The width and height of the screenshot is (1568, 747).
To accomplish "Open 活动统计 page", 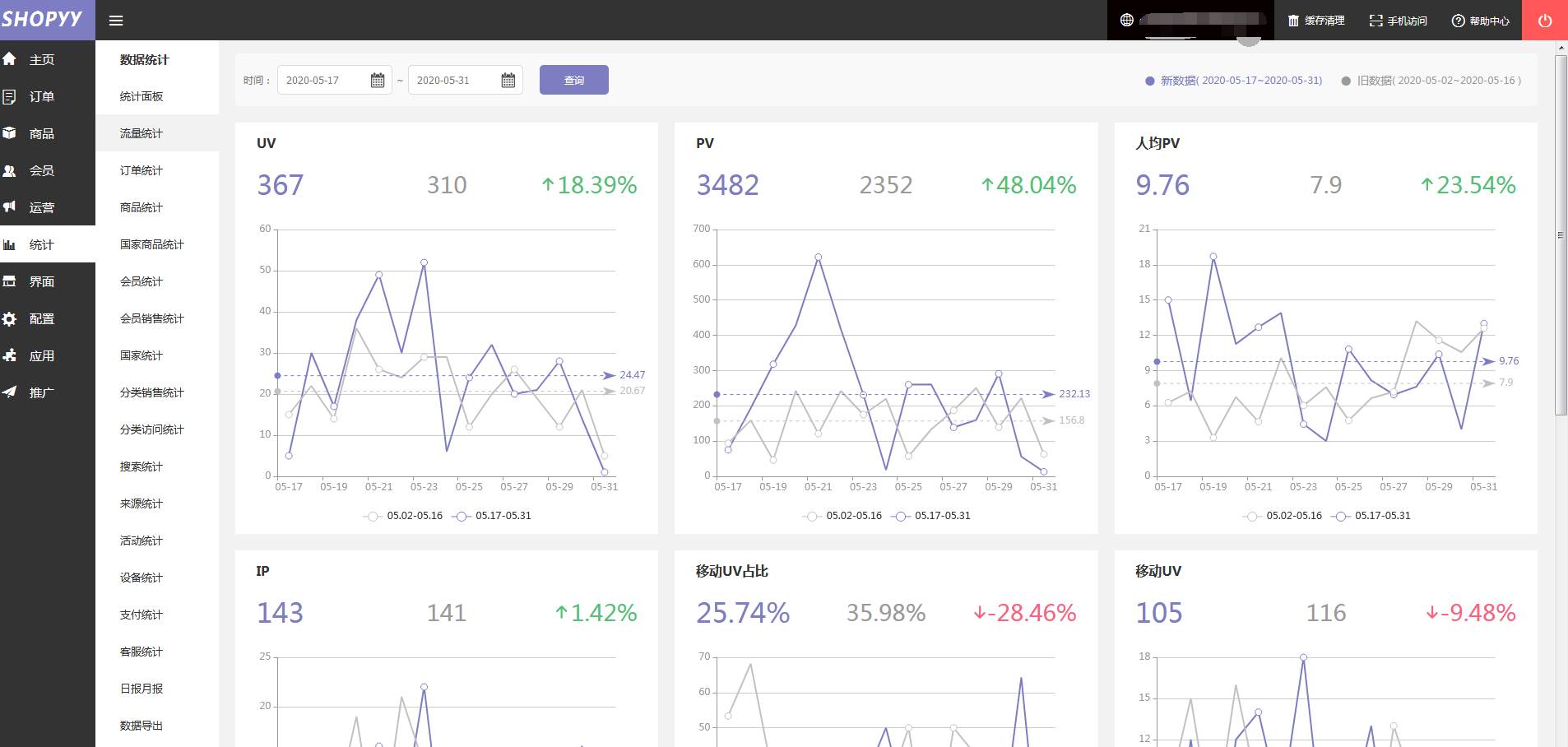I will (x=141, y=541).
